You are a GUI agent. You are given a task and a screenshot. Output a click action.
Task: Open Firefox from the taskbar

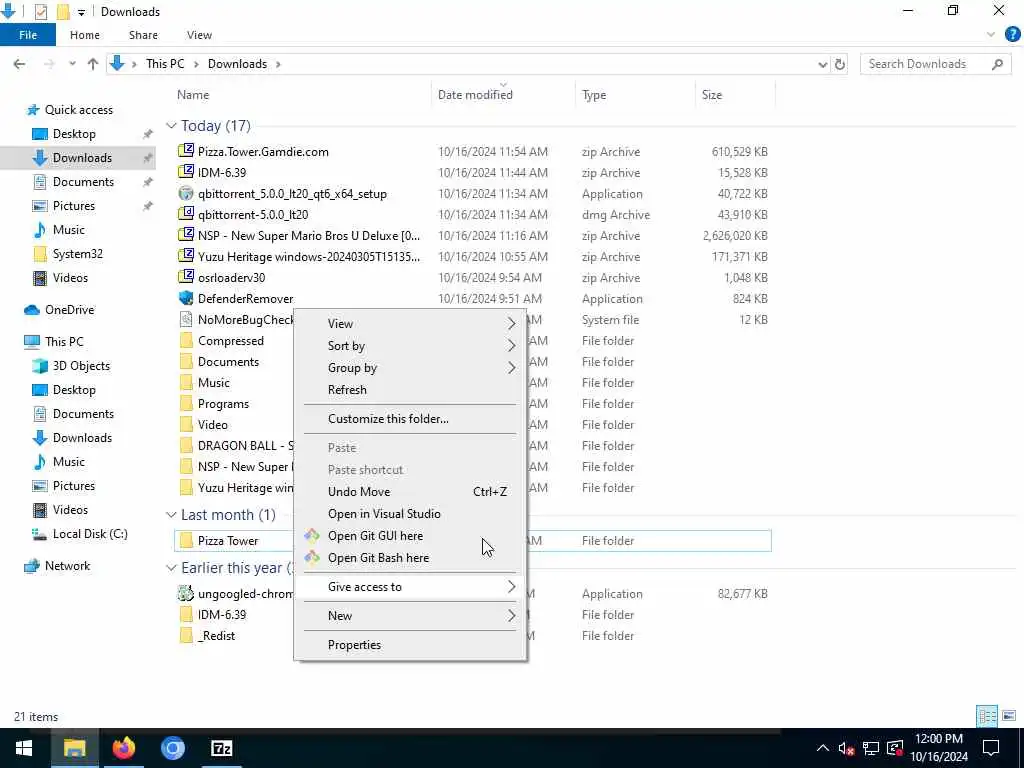point(123,748)
